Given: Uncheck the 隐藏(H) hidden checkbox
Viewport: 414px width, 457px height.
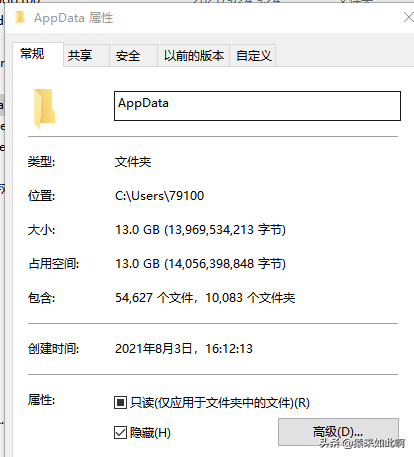Looking at the screenshot, I should (x=120, y=433).
